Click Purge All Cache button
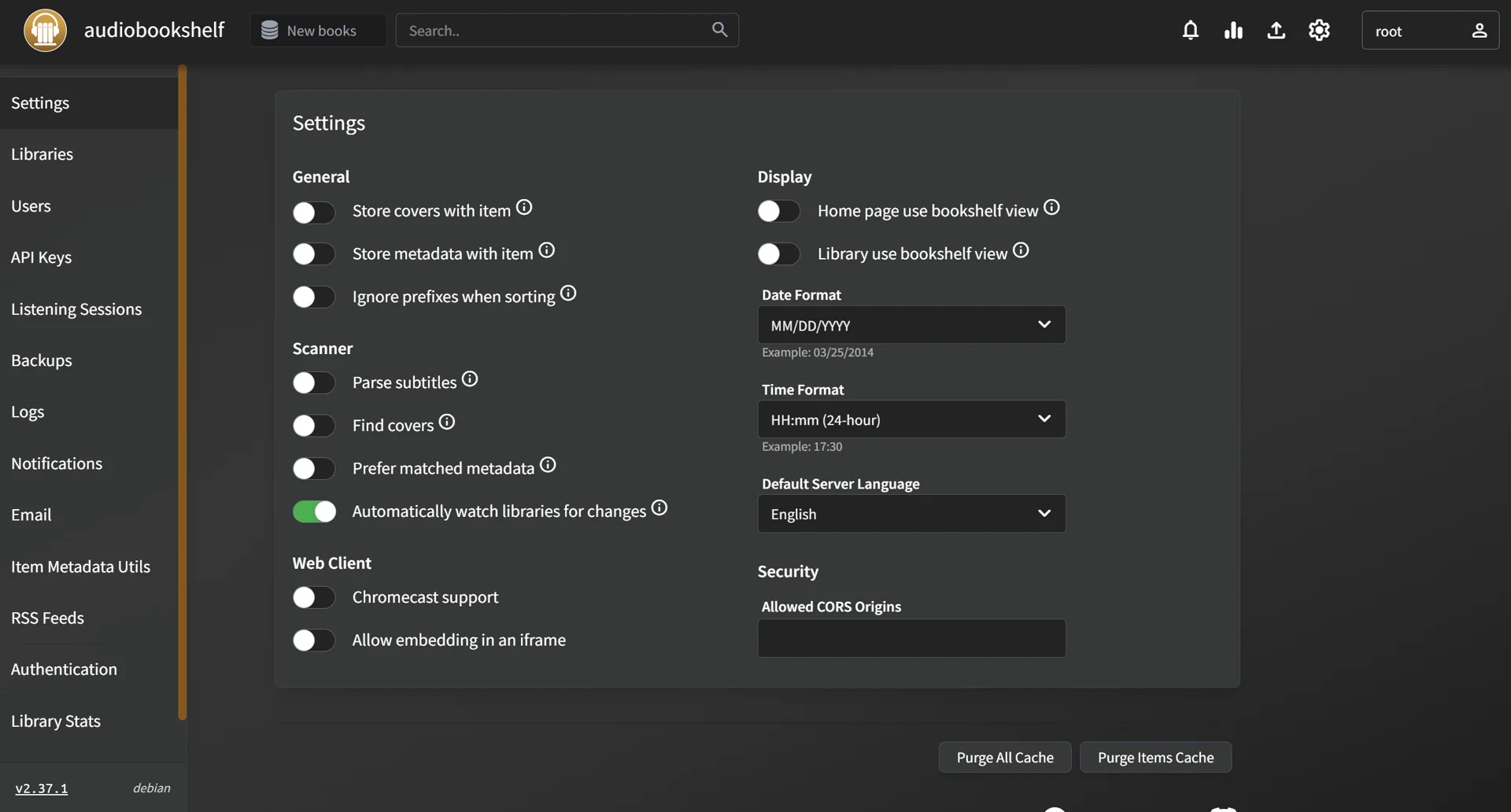This screenshot has height=812, width=1511. (1005, 757)
